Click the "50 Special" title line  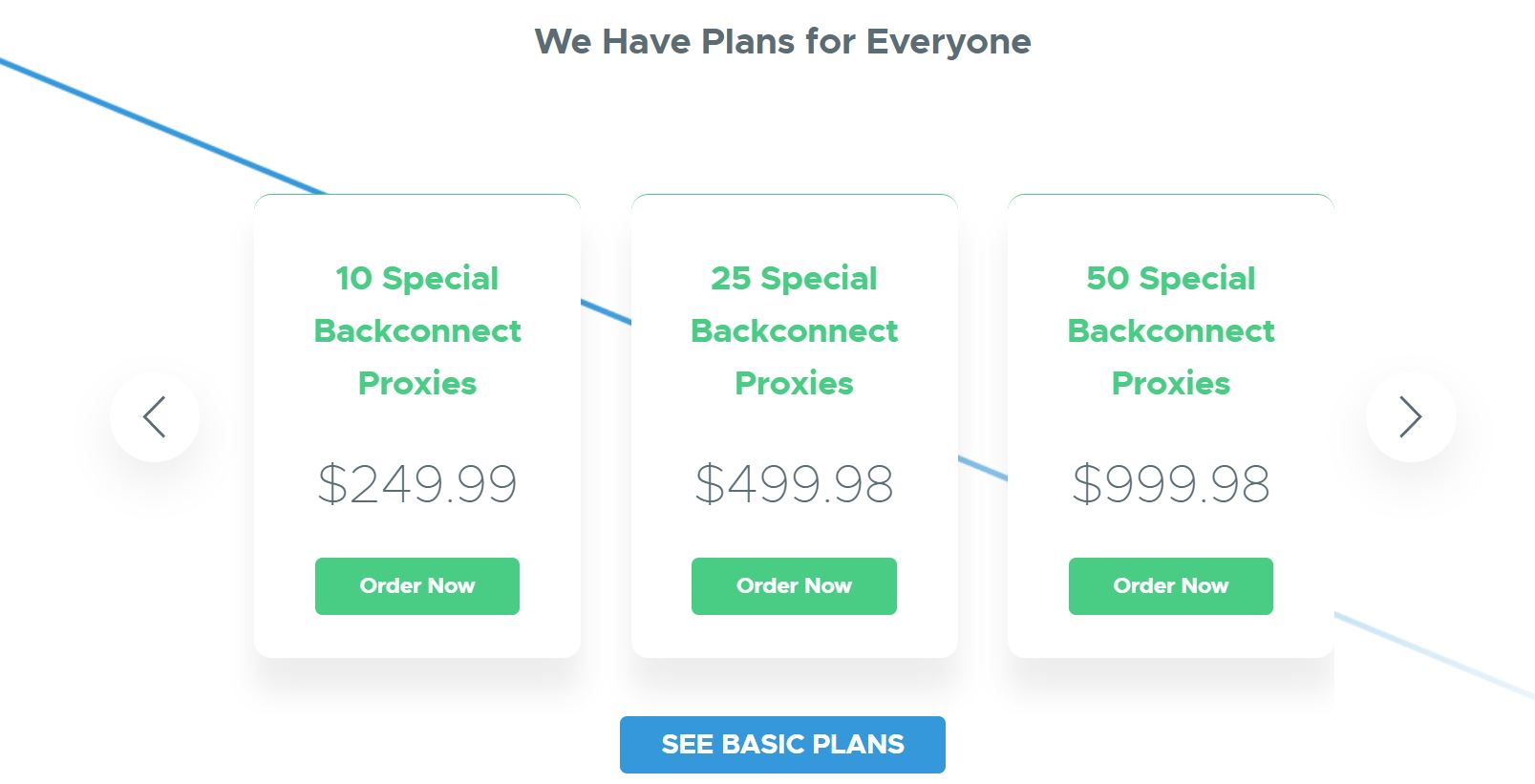(1170, 279)
